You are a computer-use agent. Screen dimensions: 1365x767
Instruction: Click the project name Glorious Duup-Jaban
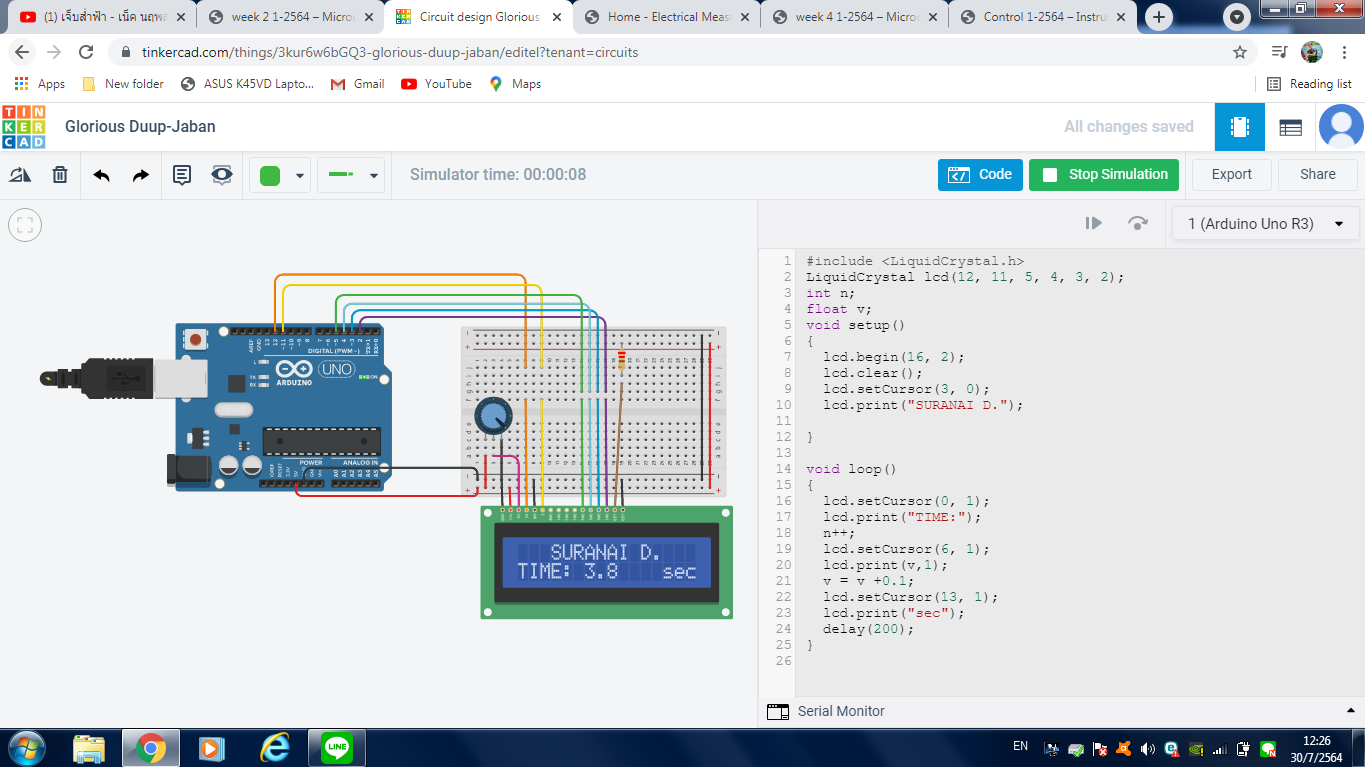tap(140, 127)
